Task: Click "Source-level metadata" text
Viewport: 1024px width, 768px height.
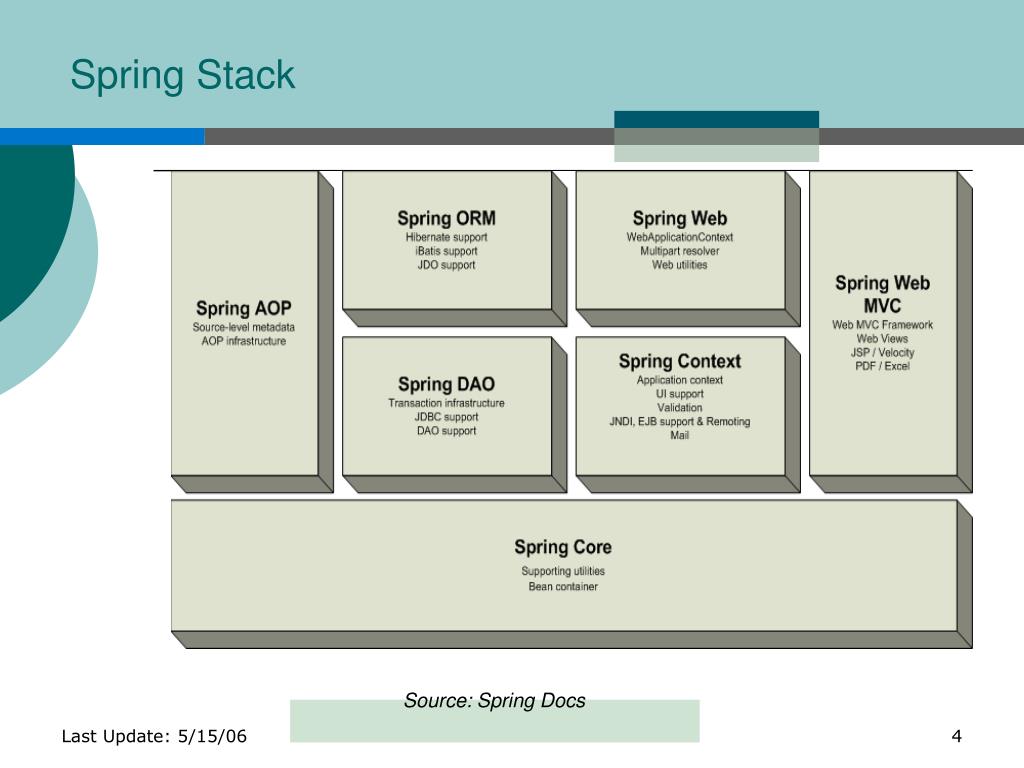Action: pyautogui.click(x=244, y=327)
